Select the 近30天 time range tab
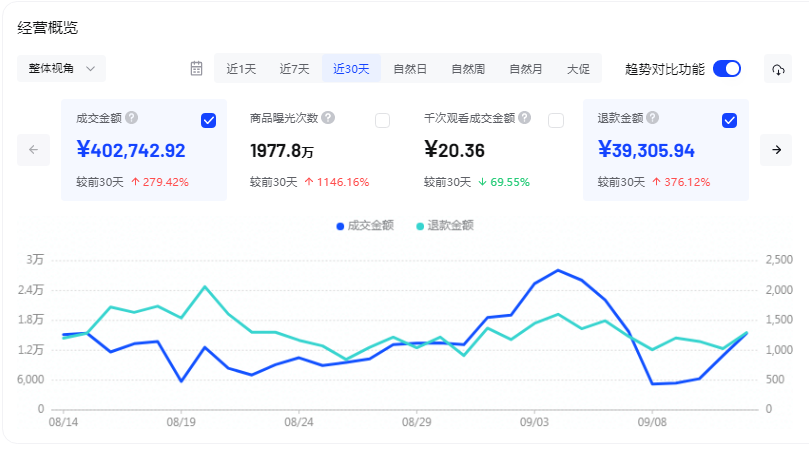The height and width of the screenshot is (451, 809). (351, 69)
